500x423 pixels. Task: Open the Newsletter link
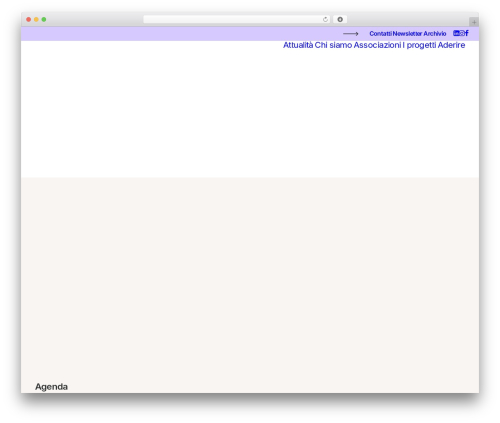pos(407,34)
